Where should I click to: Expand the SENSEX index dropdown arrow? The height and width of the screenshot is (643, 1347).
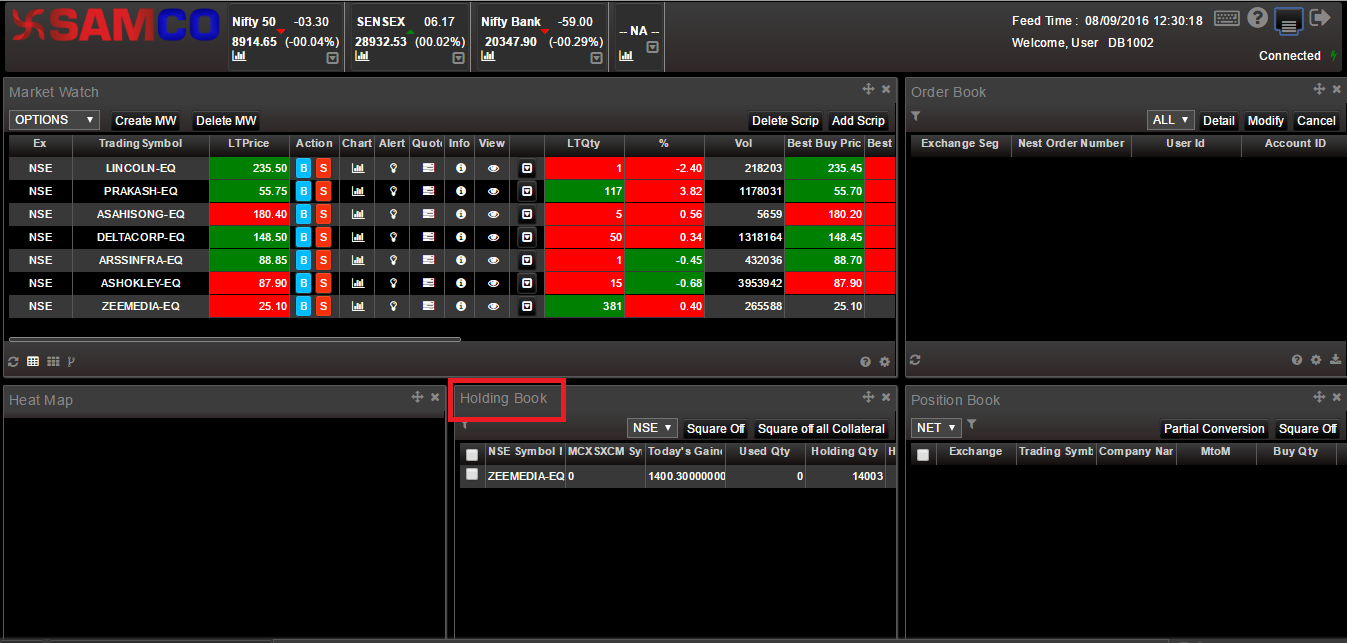[459, 58]
